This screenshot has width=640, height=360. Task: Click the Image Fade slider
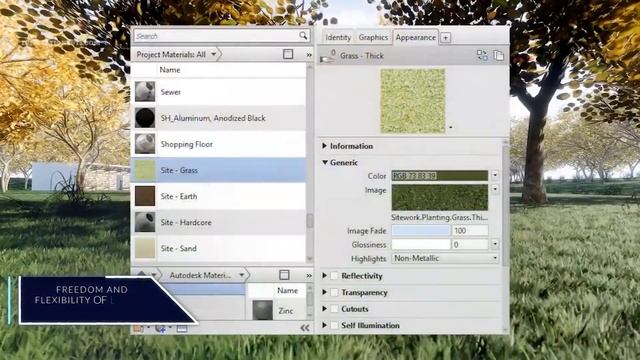pyautogui.click(x=420, y=231)
